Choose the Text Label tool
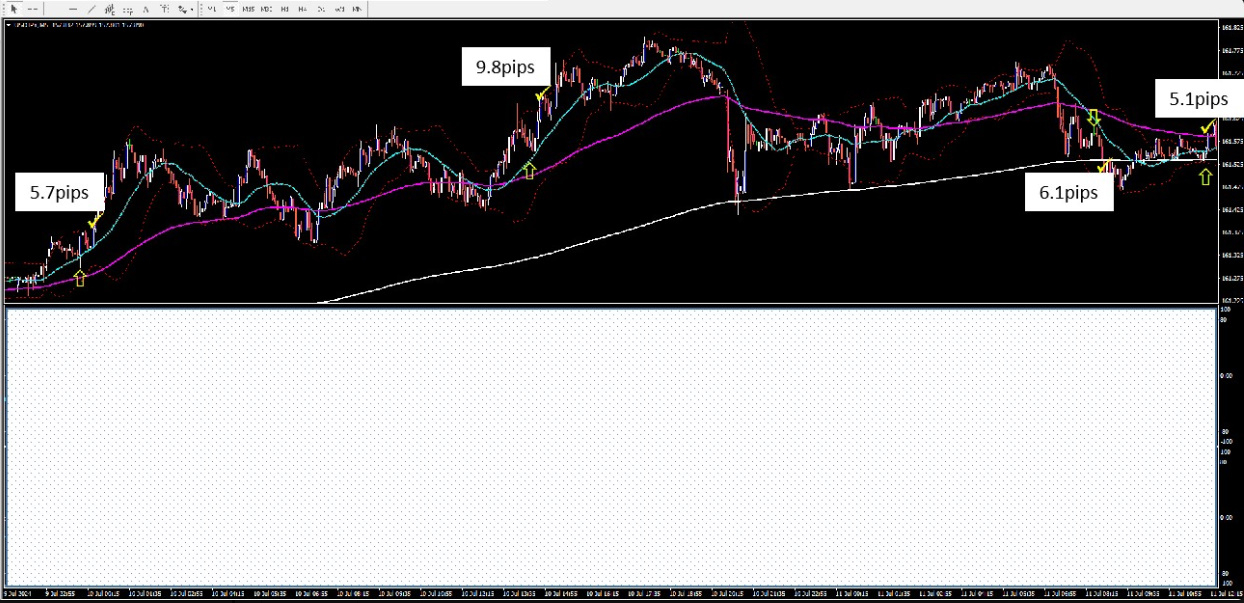 [x=165, y=9]
